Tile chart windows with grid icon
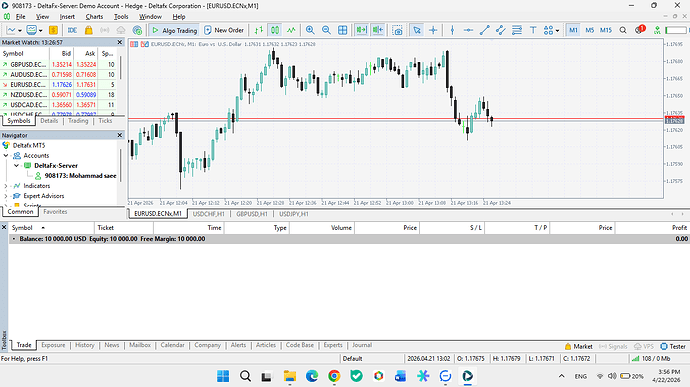Viewport: 690px width, 387px height. pos(342,30)
